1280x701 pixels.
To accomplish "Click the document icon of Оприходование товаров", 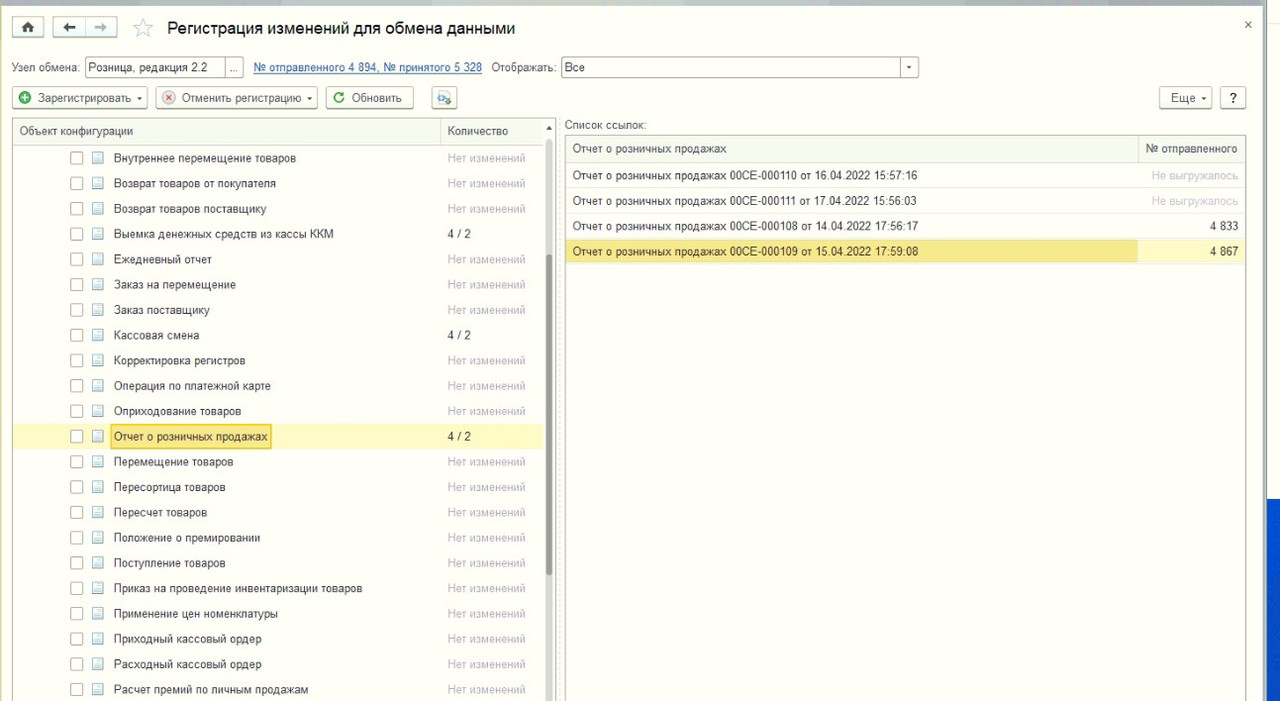I will [x=98, y=412].
